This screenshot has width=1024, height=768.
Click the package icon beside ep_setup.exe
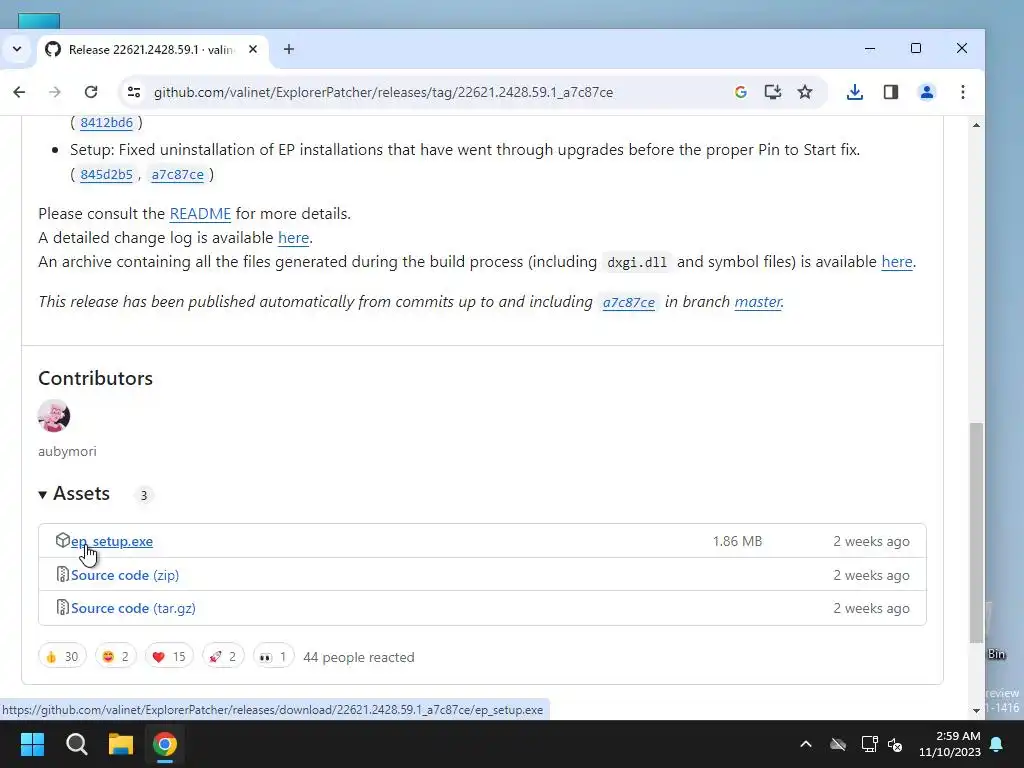click(63, 540)
